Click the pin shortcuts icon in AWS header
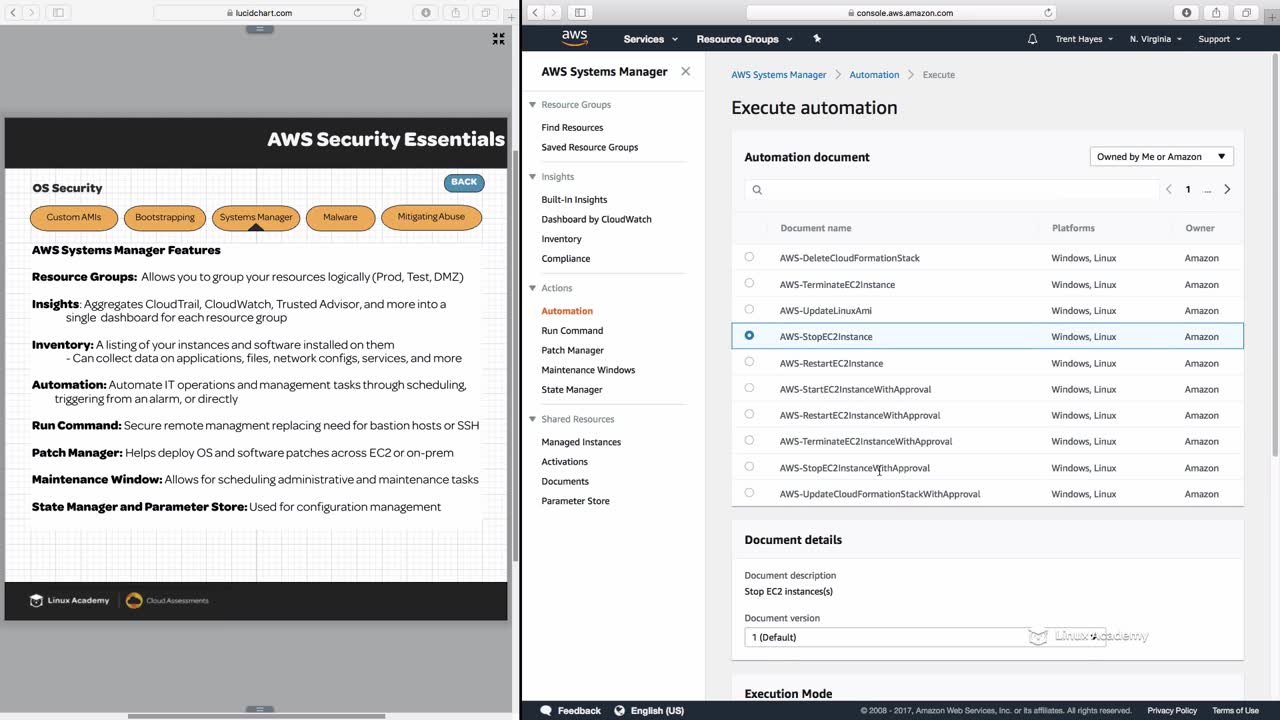Screen dimensions: 1280x720 (817, 39)
